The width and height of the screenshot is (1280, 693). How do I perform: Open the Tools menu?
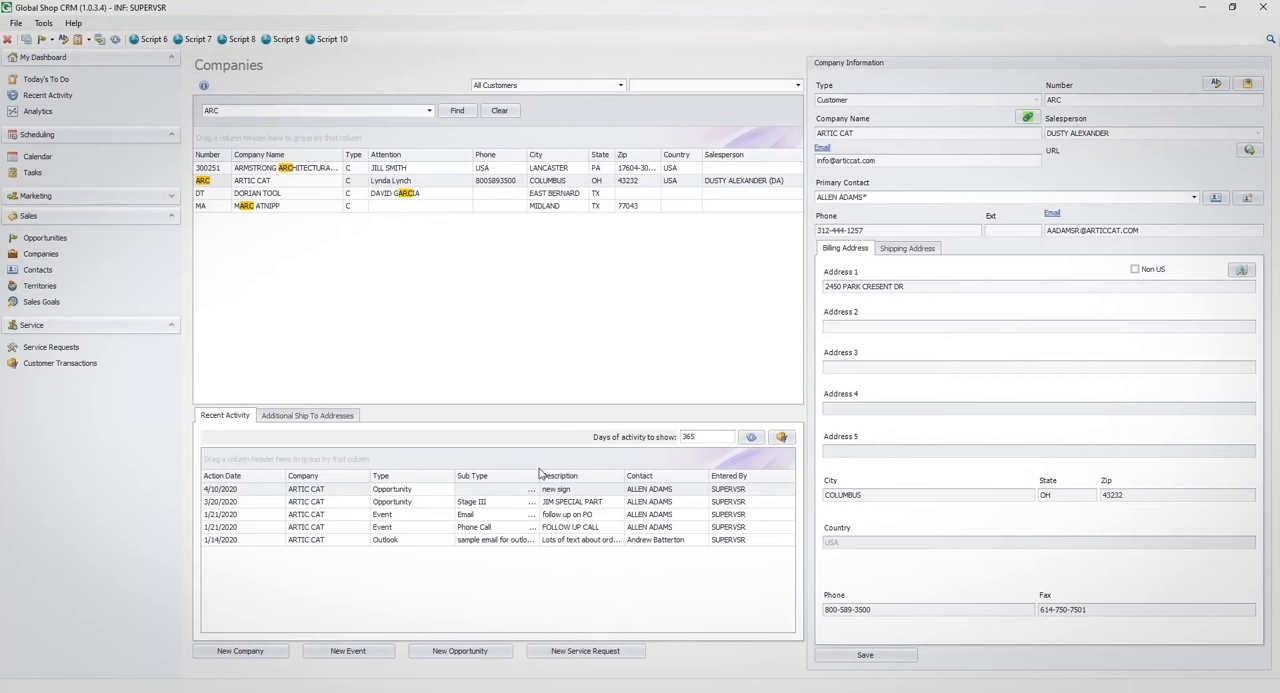pos(44,23)
